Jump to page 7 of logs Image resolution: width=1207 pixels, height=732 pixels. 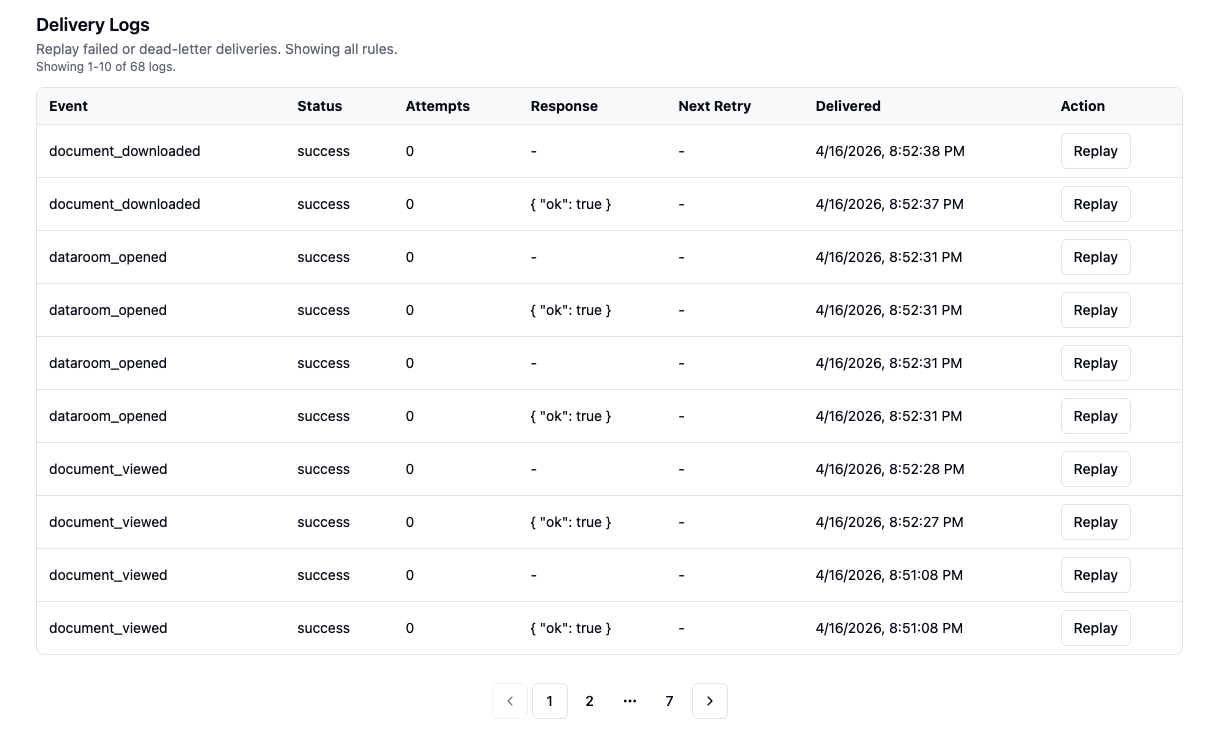(669, 701)
